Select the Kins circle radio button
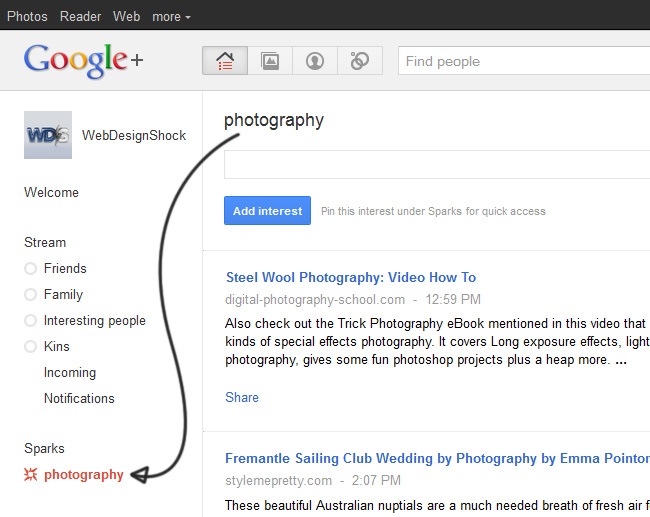The width and height of the screenshot is (650, 517). 31,347
